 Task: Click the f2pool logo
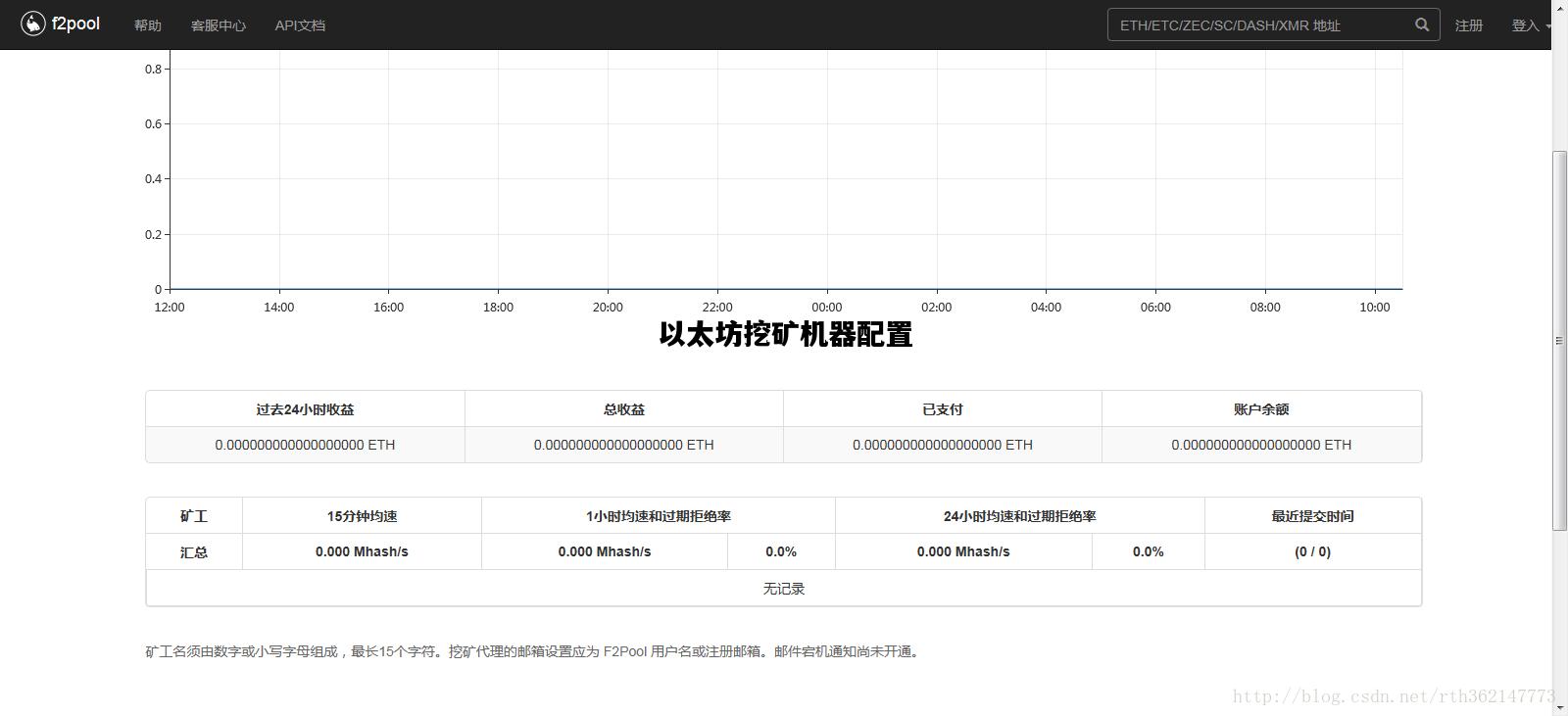tap(61, 24)
